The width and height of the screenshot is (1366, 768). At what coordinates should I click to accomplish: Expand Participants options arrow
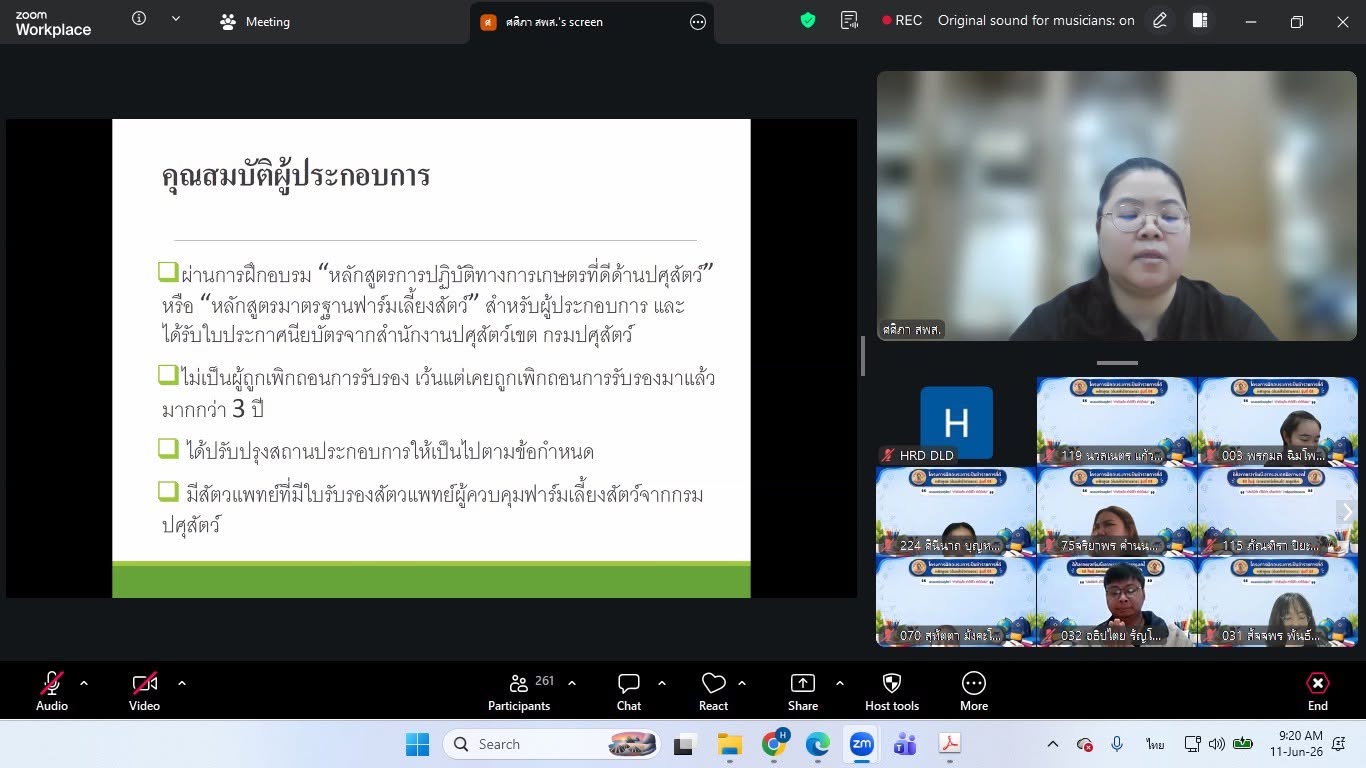point(572,683)
